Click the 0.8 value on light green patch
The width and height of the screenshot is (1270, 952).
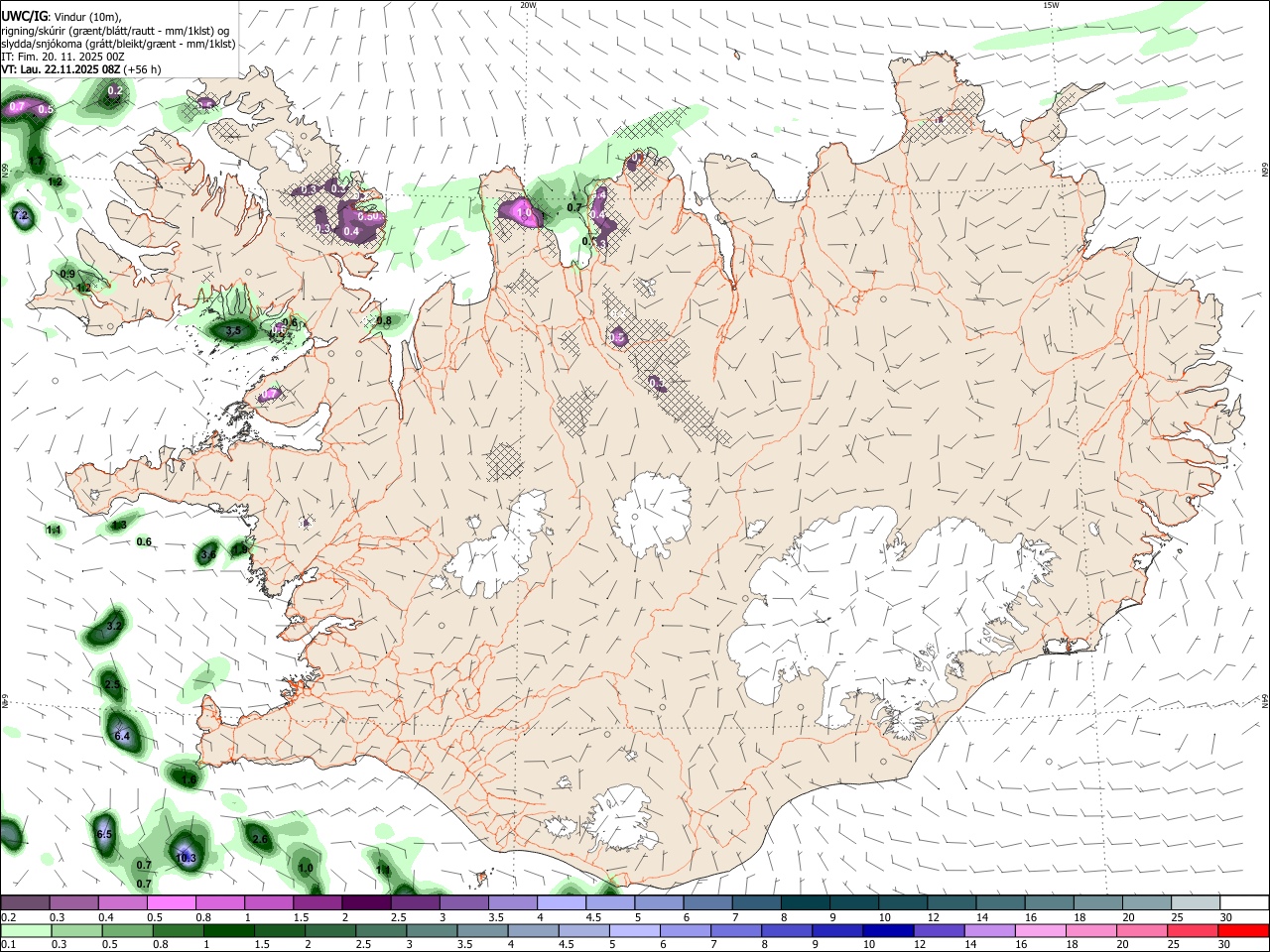[384, 320]
